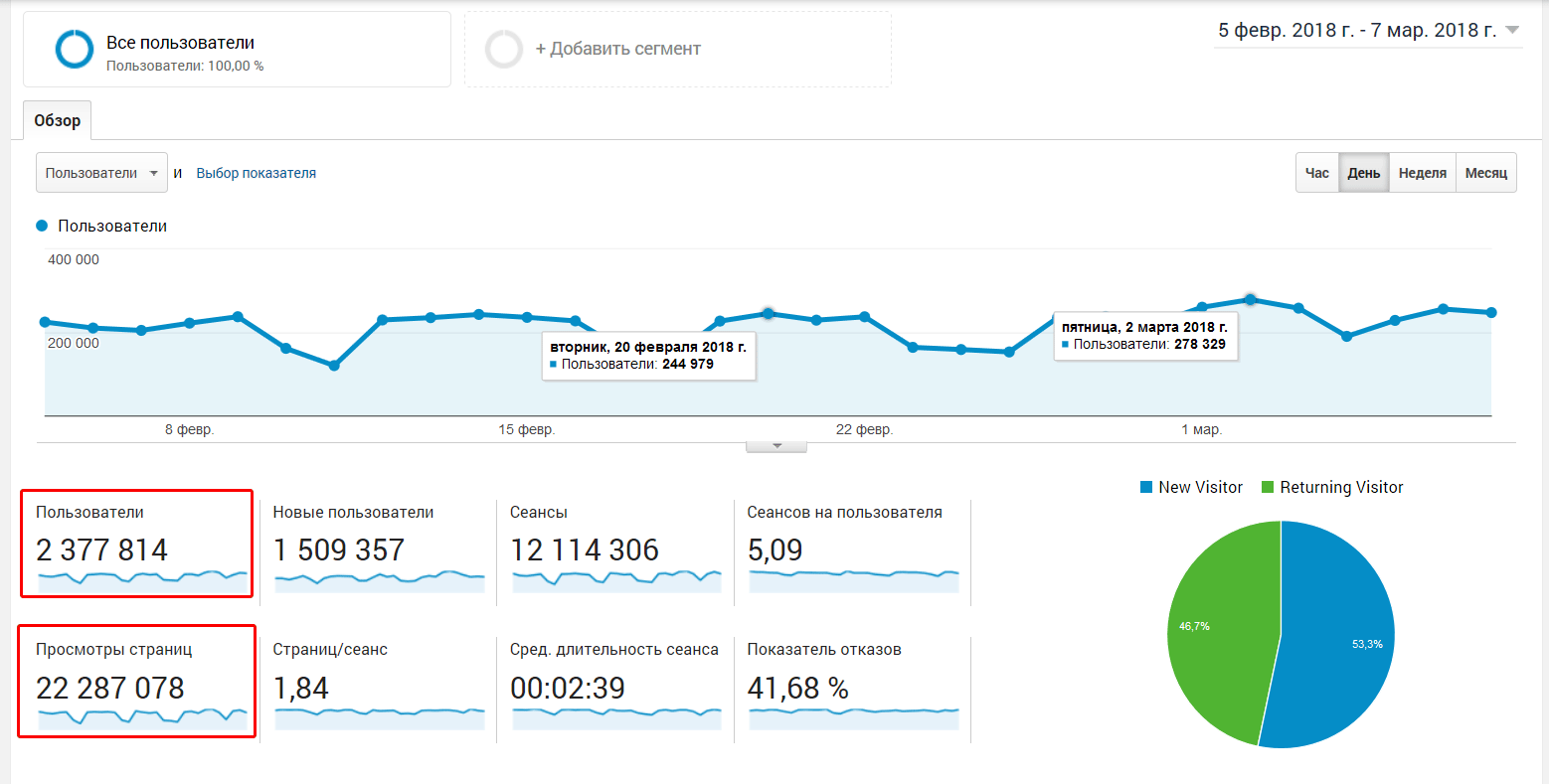Image resolution: width=1549 pixels, height=784 pixels.
Task: Switch chart granularity to Час
Action: (1316, 172)
